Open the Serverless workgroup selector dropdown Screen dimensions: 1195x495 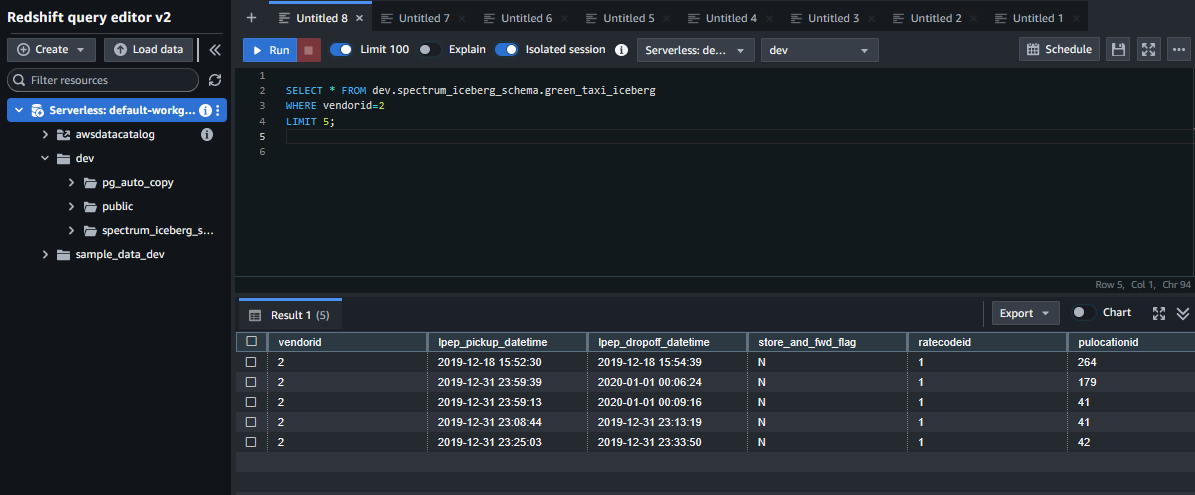(x=696, y=50)
